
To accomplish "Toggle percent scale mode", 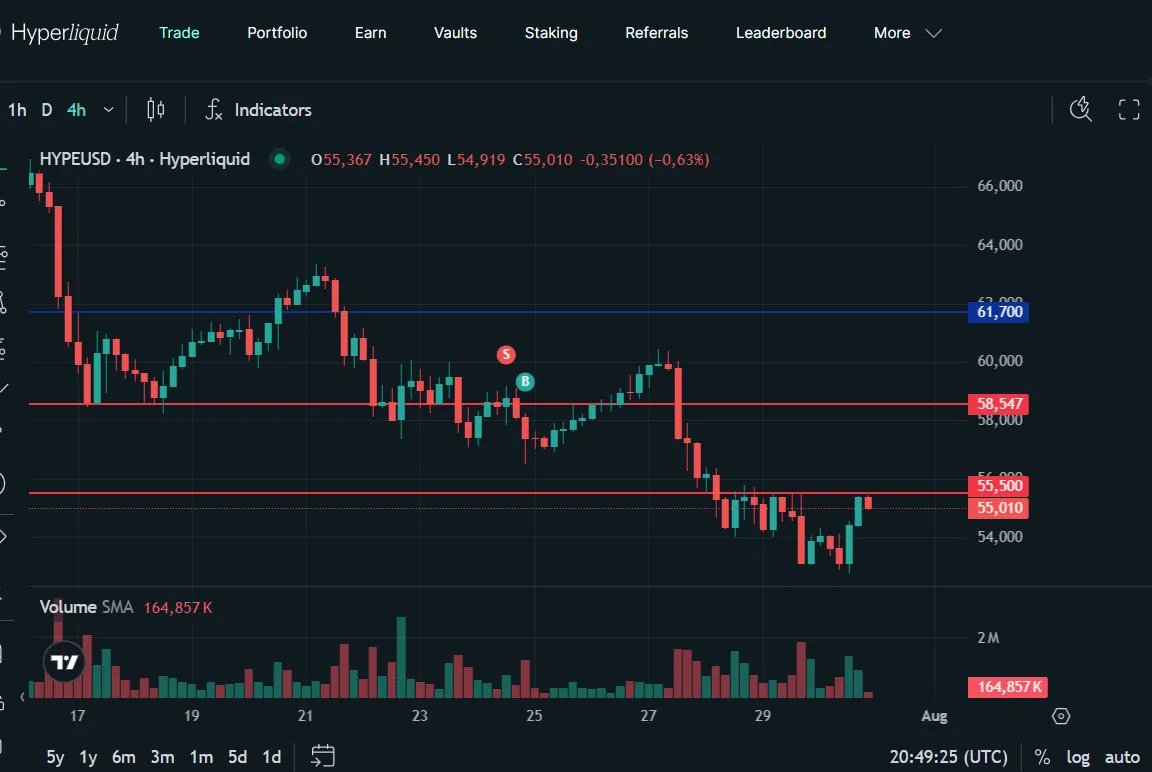I will pos(1042,757).
